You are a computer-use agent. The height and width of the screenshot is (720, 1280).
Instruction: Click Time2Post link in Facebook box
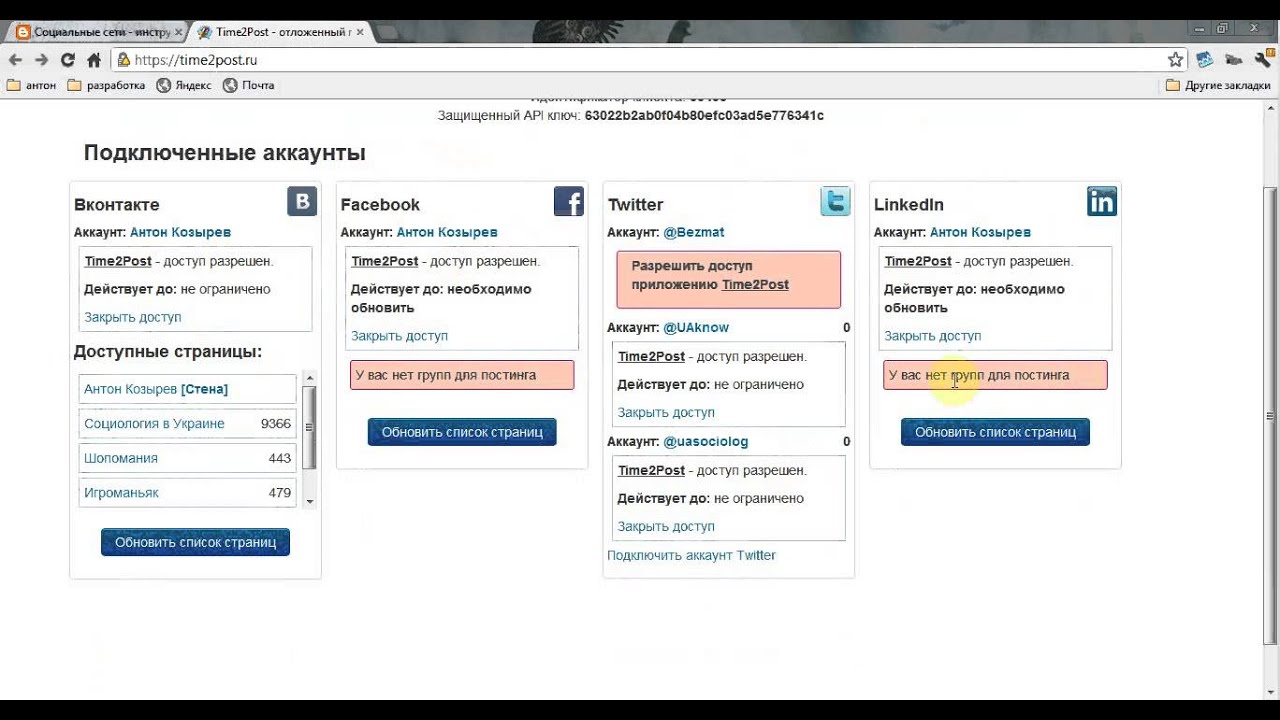pyautogui.click(x=385, y=261)
